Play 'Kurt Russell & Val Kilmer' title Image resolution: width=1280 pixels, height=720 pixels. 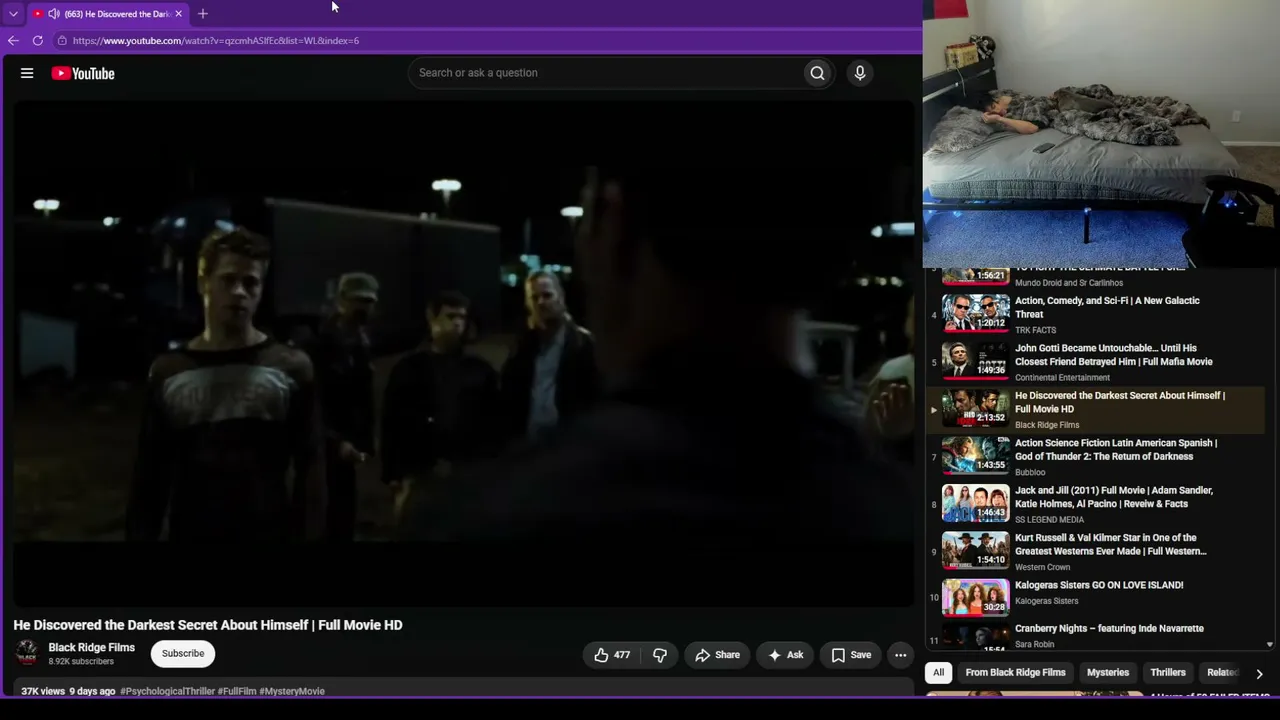click(x=1111, y=545)
